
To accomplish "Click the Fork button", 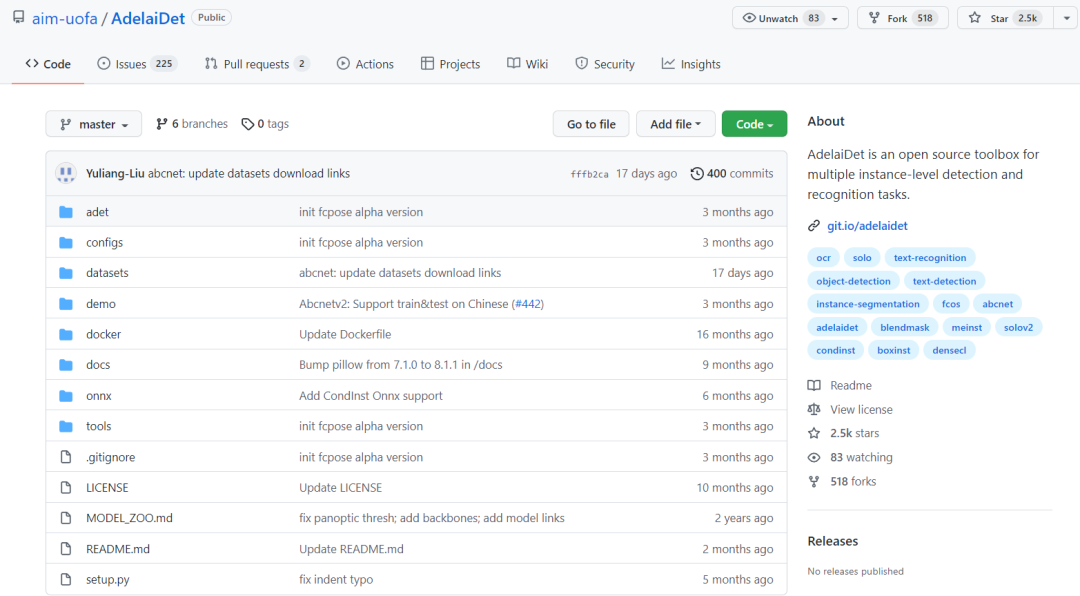I will click(x=902, y=18).
